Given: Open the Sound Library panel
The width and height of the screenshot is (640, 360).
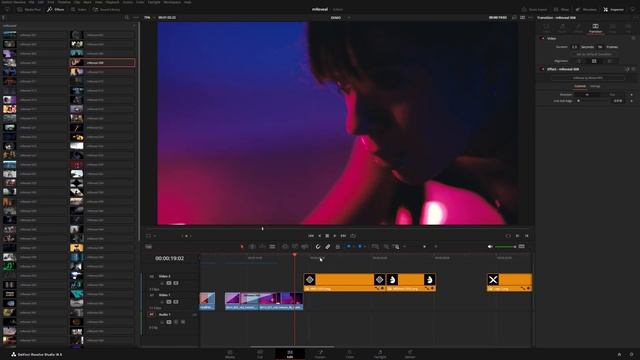Looking at the screenshot, I should coord(106,9).
